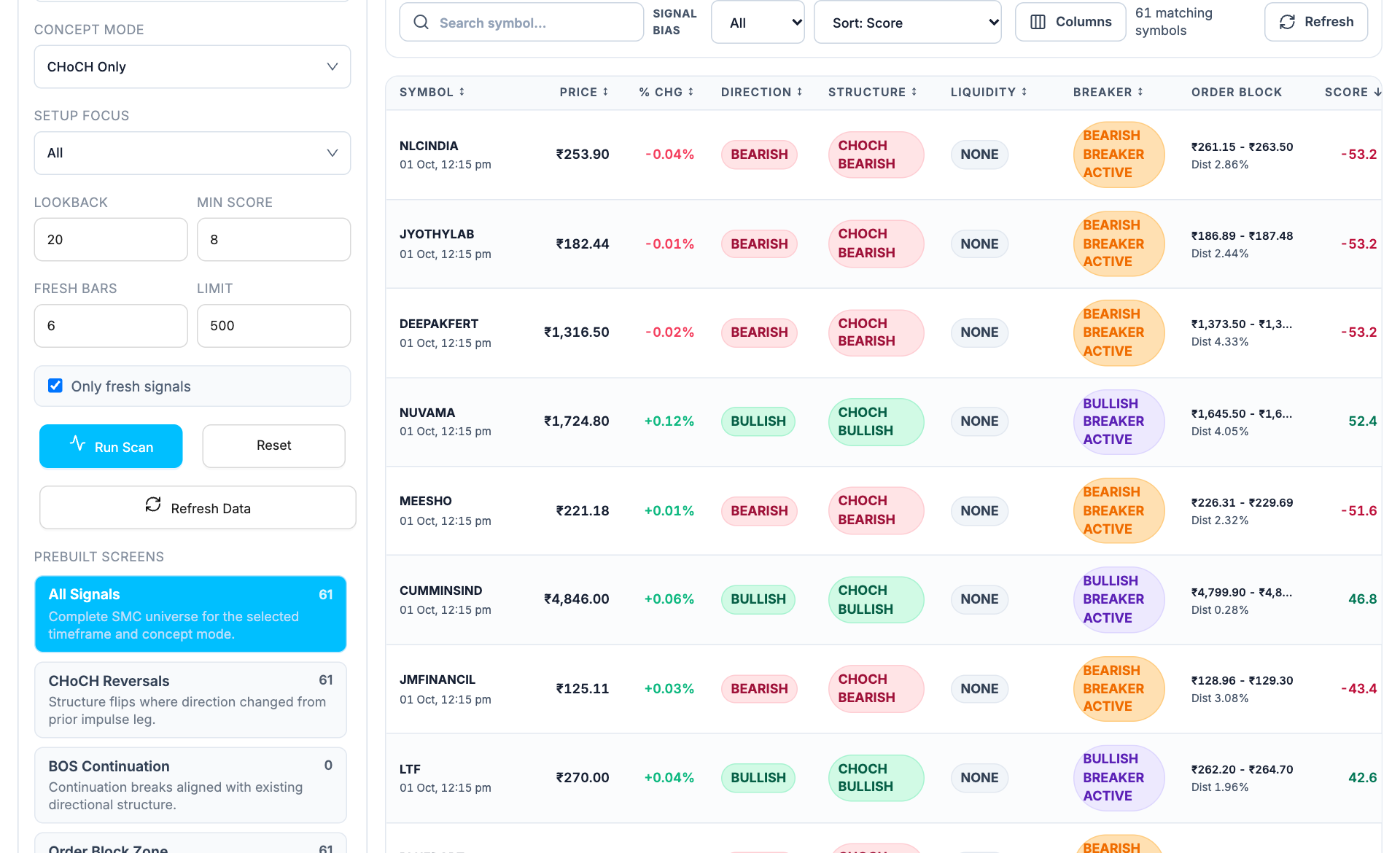Select the All Signals prebuilt screen
Screen dimensions: 1400x853
point(190,614)
